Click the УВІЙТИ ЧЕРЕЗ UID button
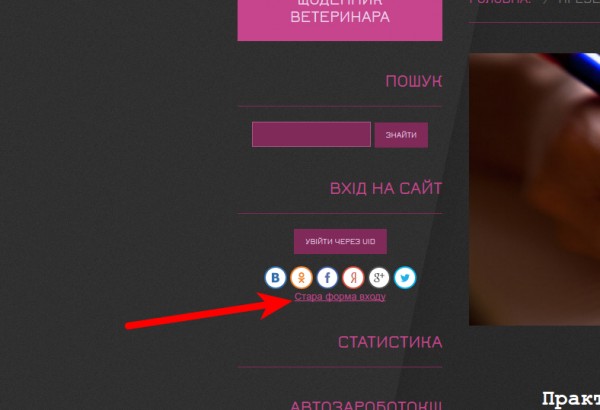This screenshot has height=410, width=600. pyautogui.click(x=340, y=242)
